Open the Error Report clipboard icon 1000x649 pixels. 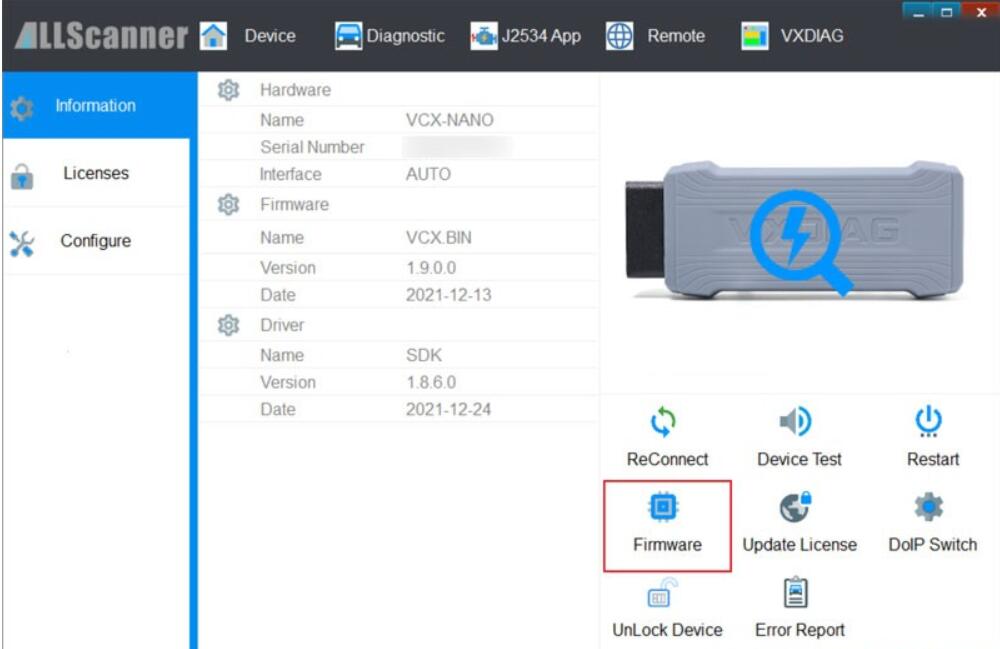(798, 594)
